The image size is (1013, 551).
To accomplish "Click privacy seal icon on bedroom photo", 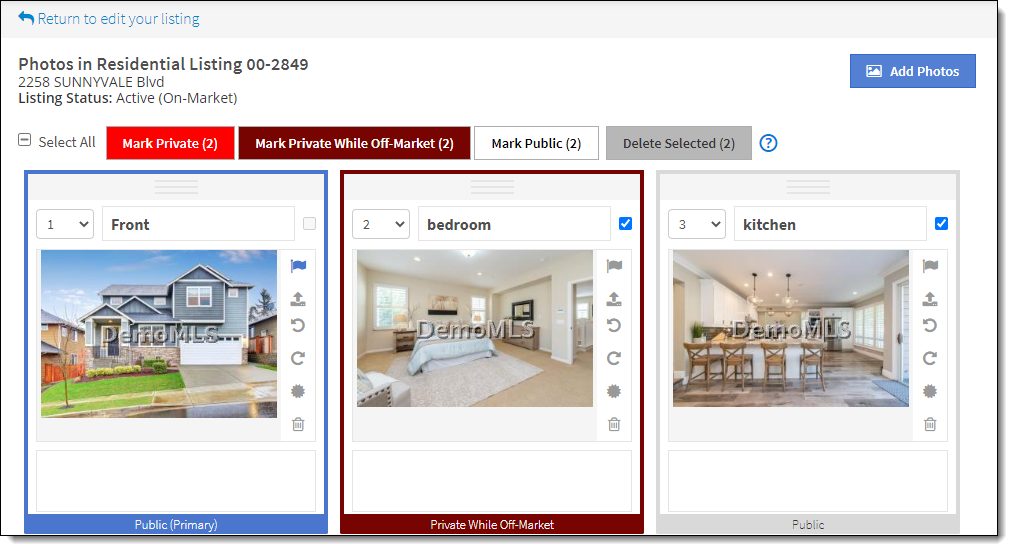I will point(614,391).
